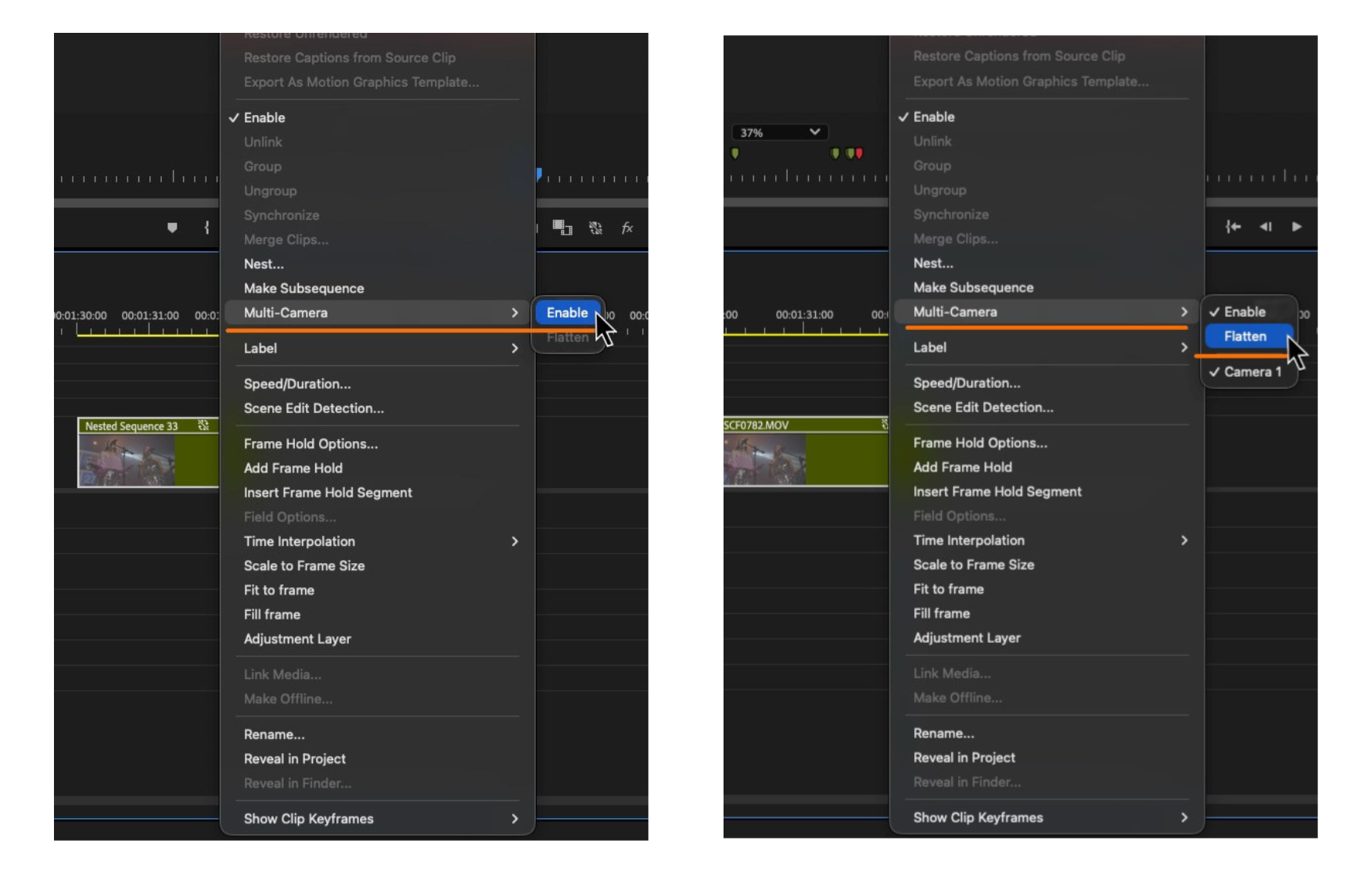Viewport: 1372px width, 872px height.
Task: Click the Add Marker icon in the timeline toolbar
Action: click(x=173, y=228)
